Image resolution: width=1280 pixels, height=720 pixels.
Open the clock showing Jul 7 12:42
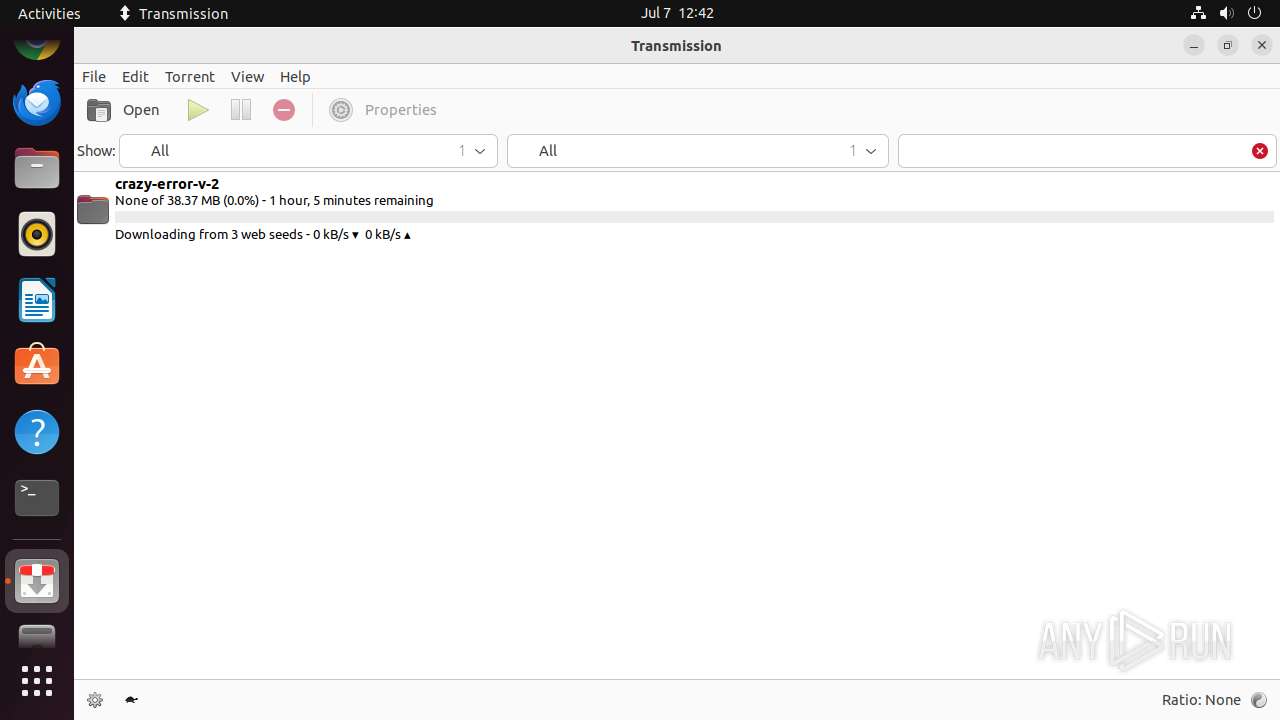pyautogui.click(x=677, y=13)
